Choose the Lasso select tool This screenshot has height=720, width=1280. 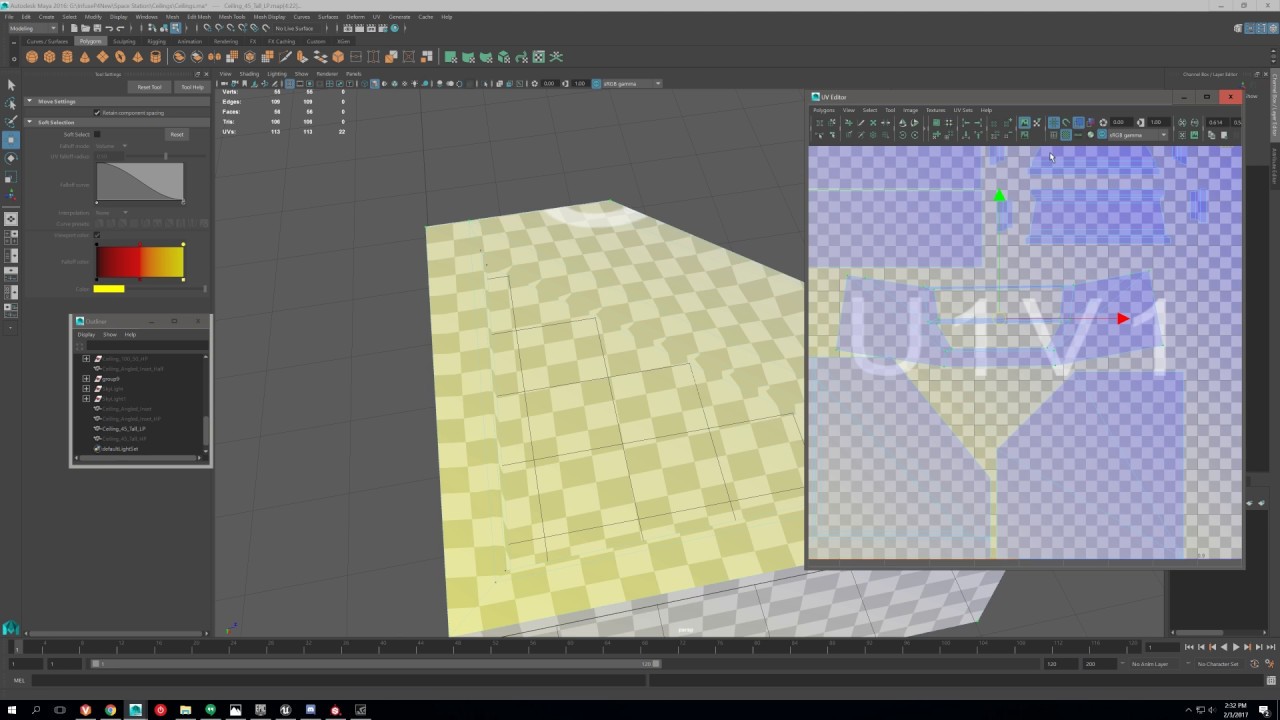[11, 103]
